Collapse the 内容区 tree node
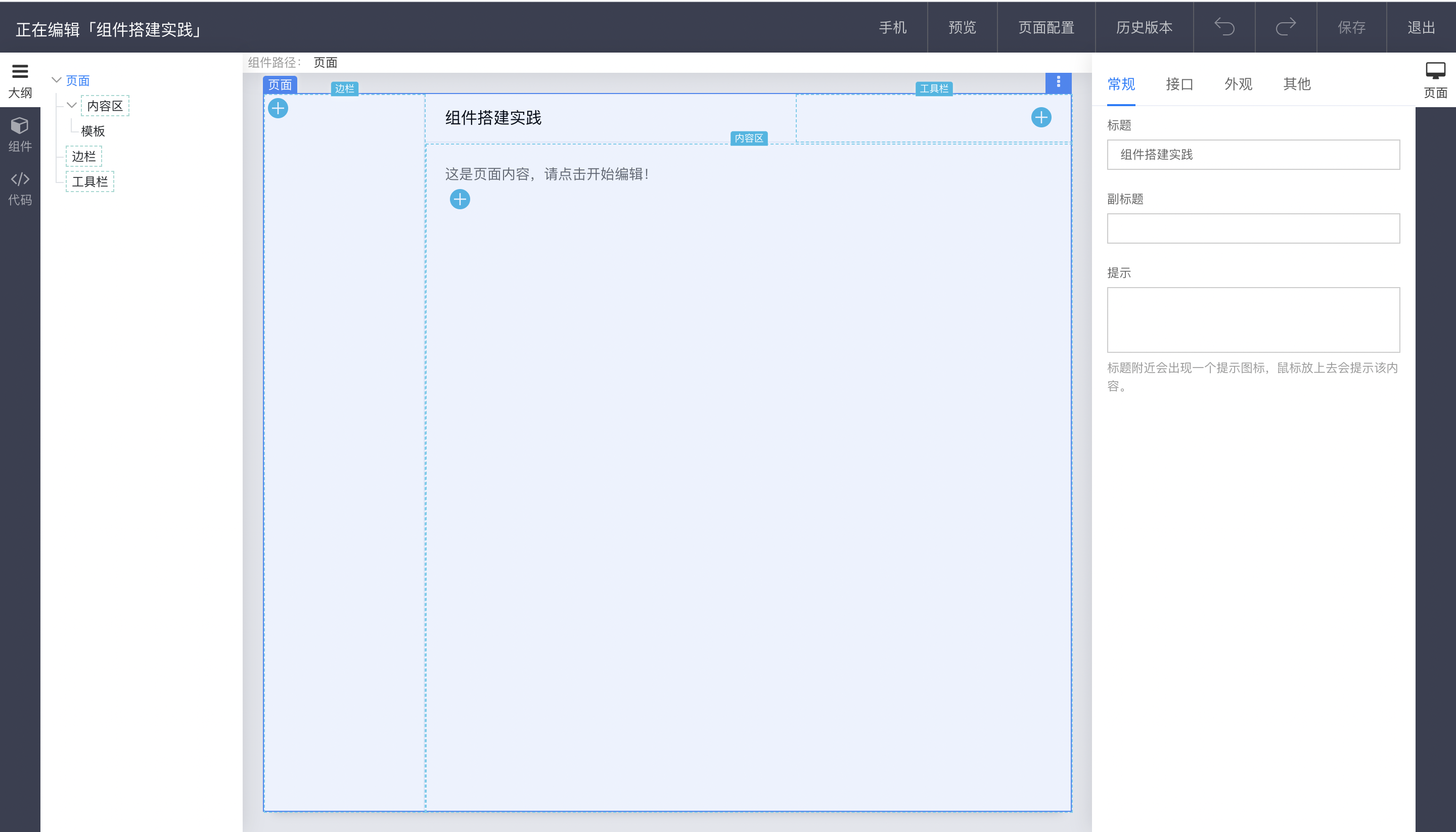 pyautogui.click(x=72, y=105)
